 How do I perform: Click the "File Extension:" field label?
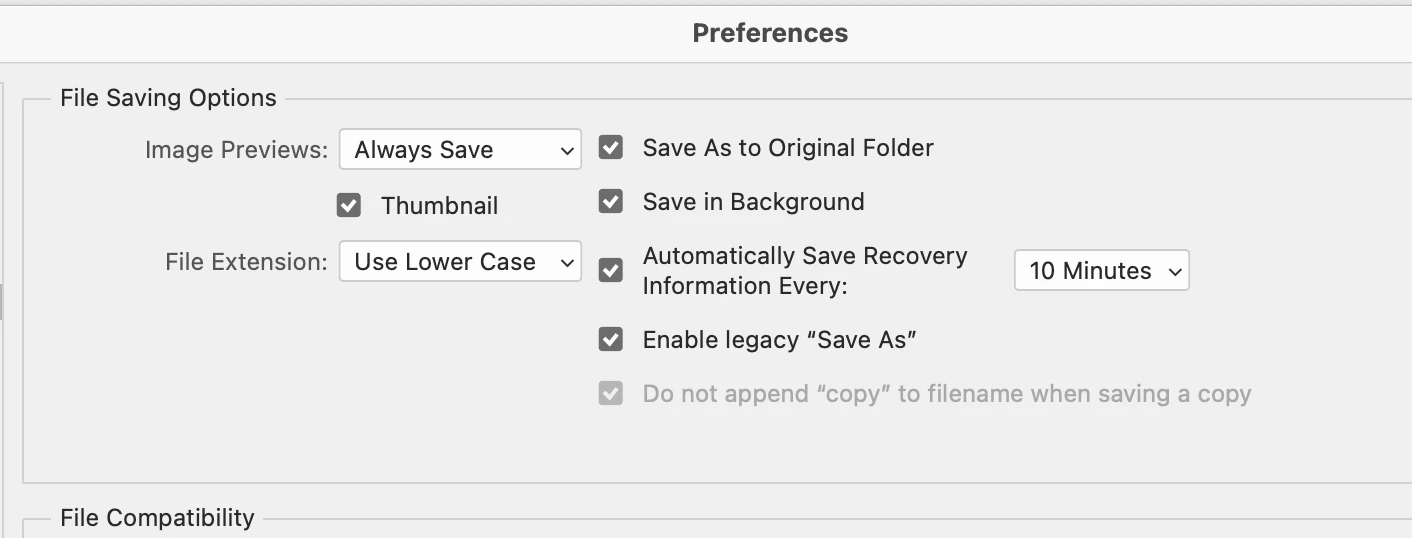point(246,262)
